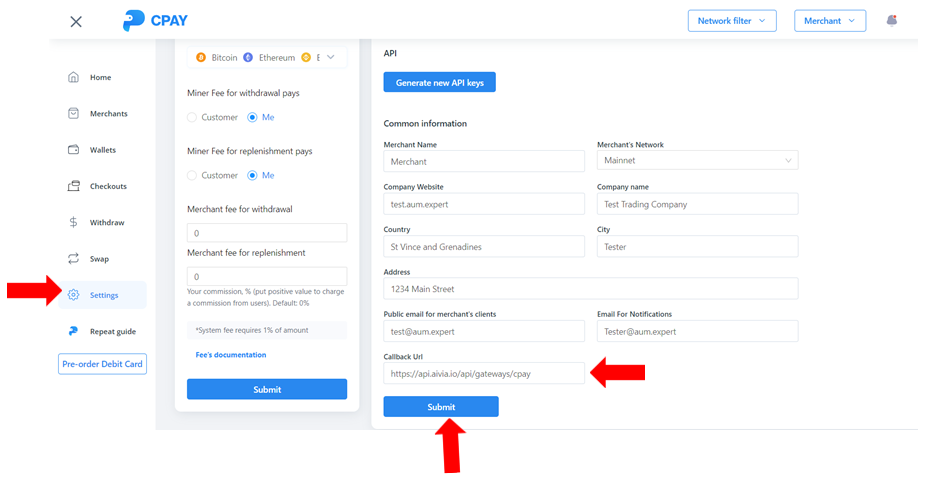Click the Callback Url input field
Viewport: 936px width, 494px height.
pos(484,373)
